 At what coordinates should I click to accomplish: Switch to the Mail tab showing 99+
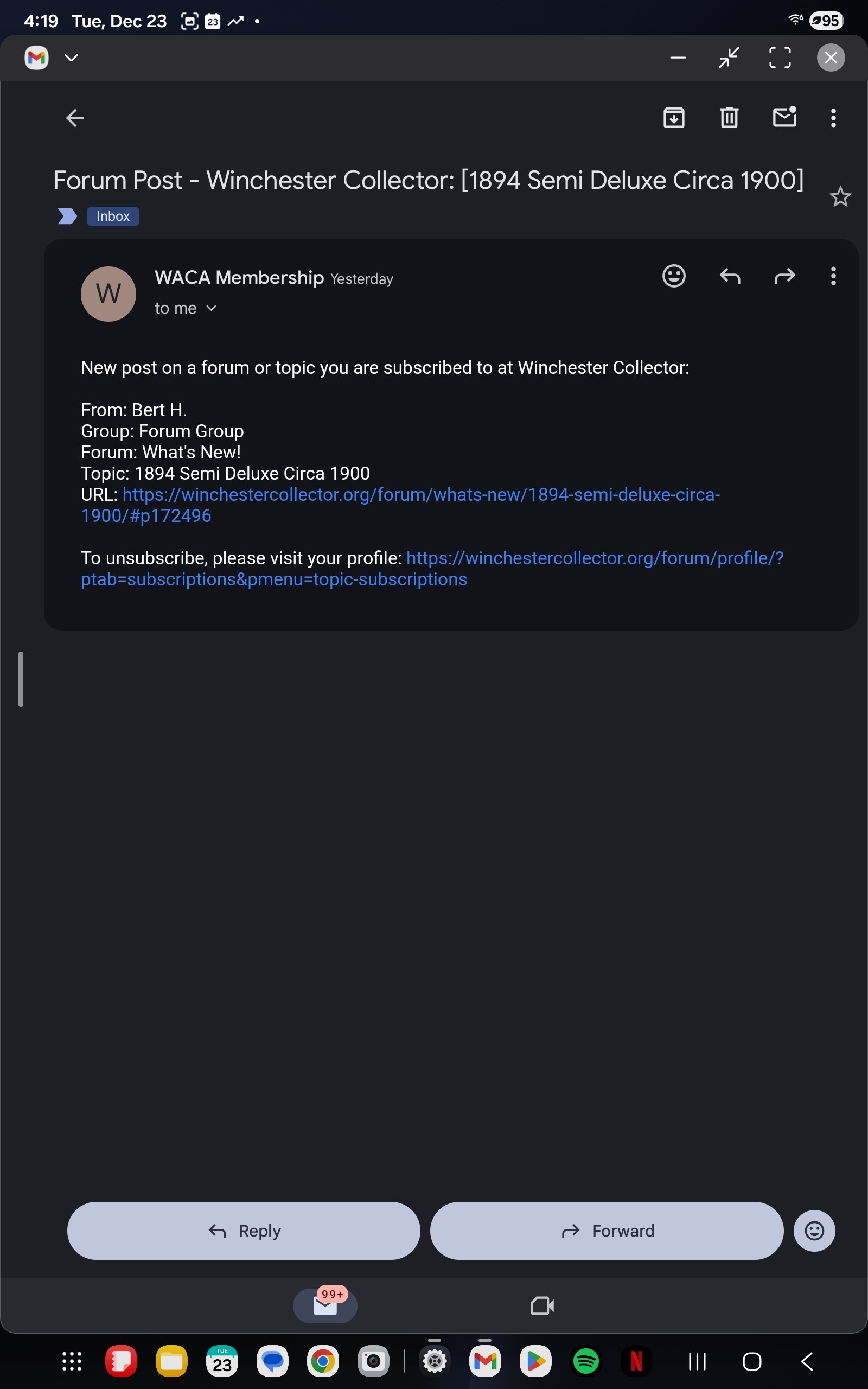click(325, 1306)
